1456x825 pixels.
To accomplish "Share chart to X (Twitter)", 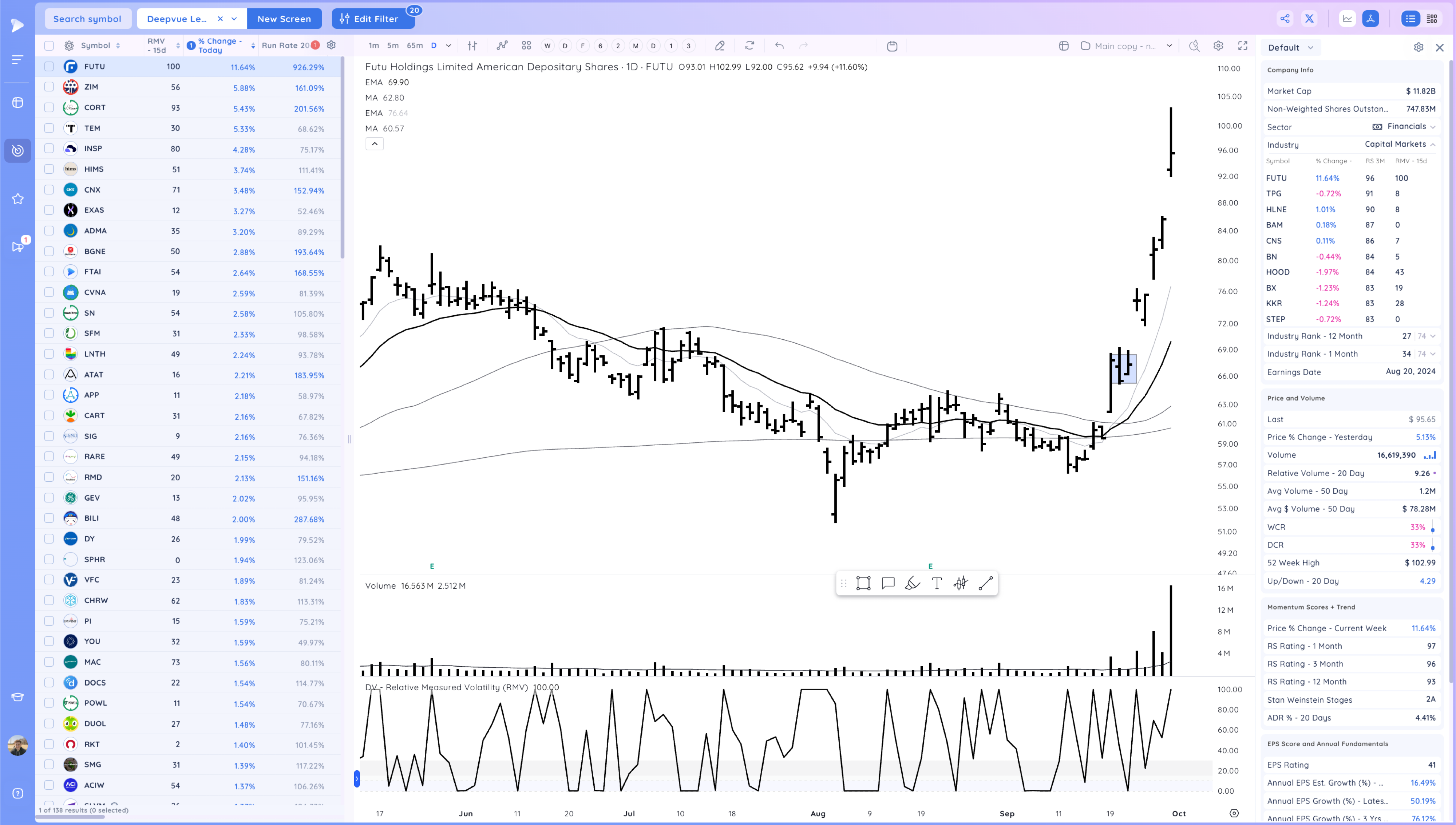I will click(1309, 19).
